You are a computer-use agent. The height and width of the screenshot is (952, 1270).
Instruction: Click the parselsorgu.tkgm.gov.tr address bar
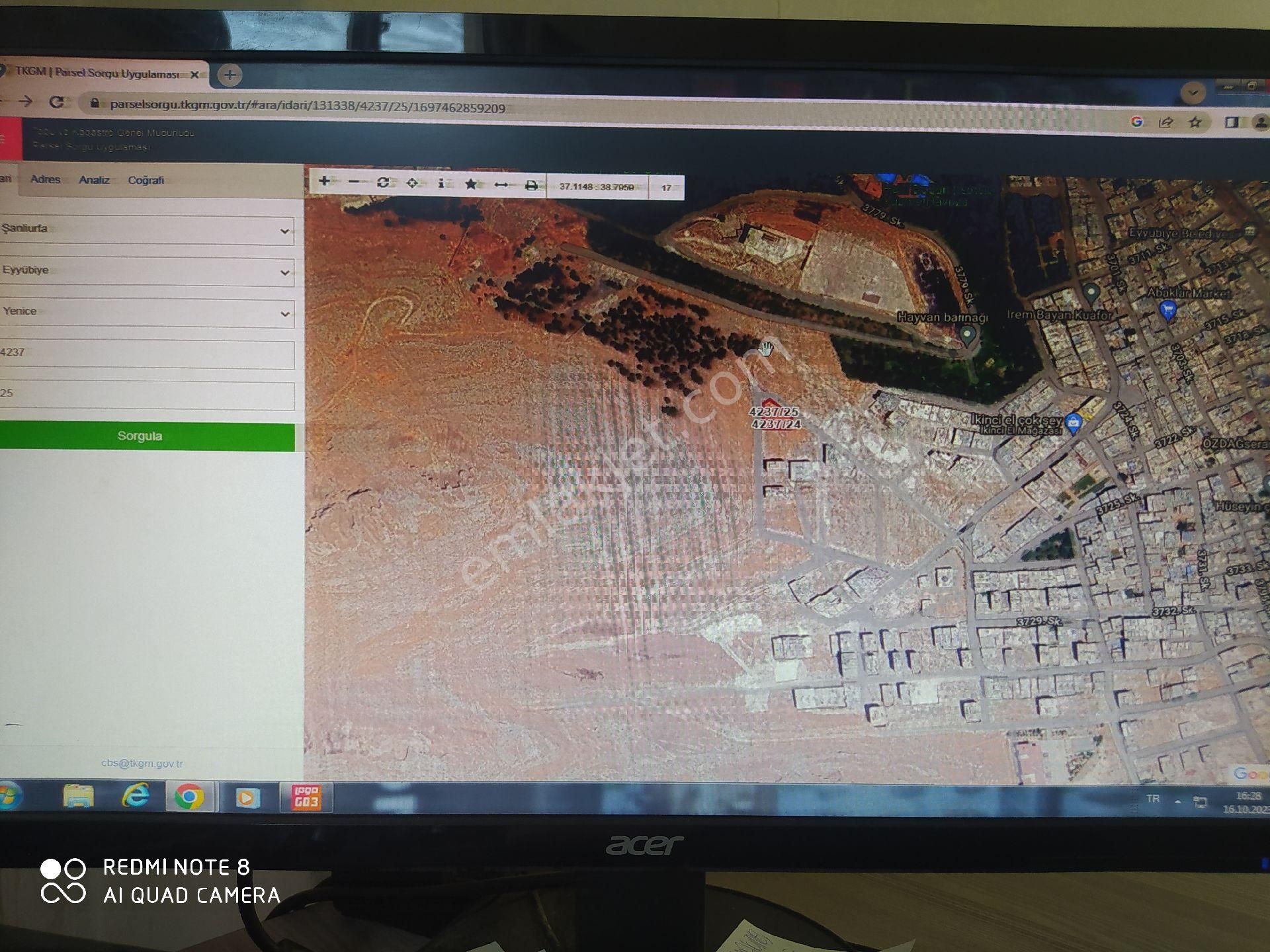coord(308,106)
